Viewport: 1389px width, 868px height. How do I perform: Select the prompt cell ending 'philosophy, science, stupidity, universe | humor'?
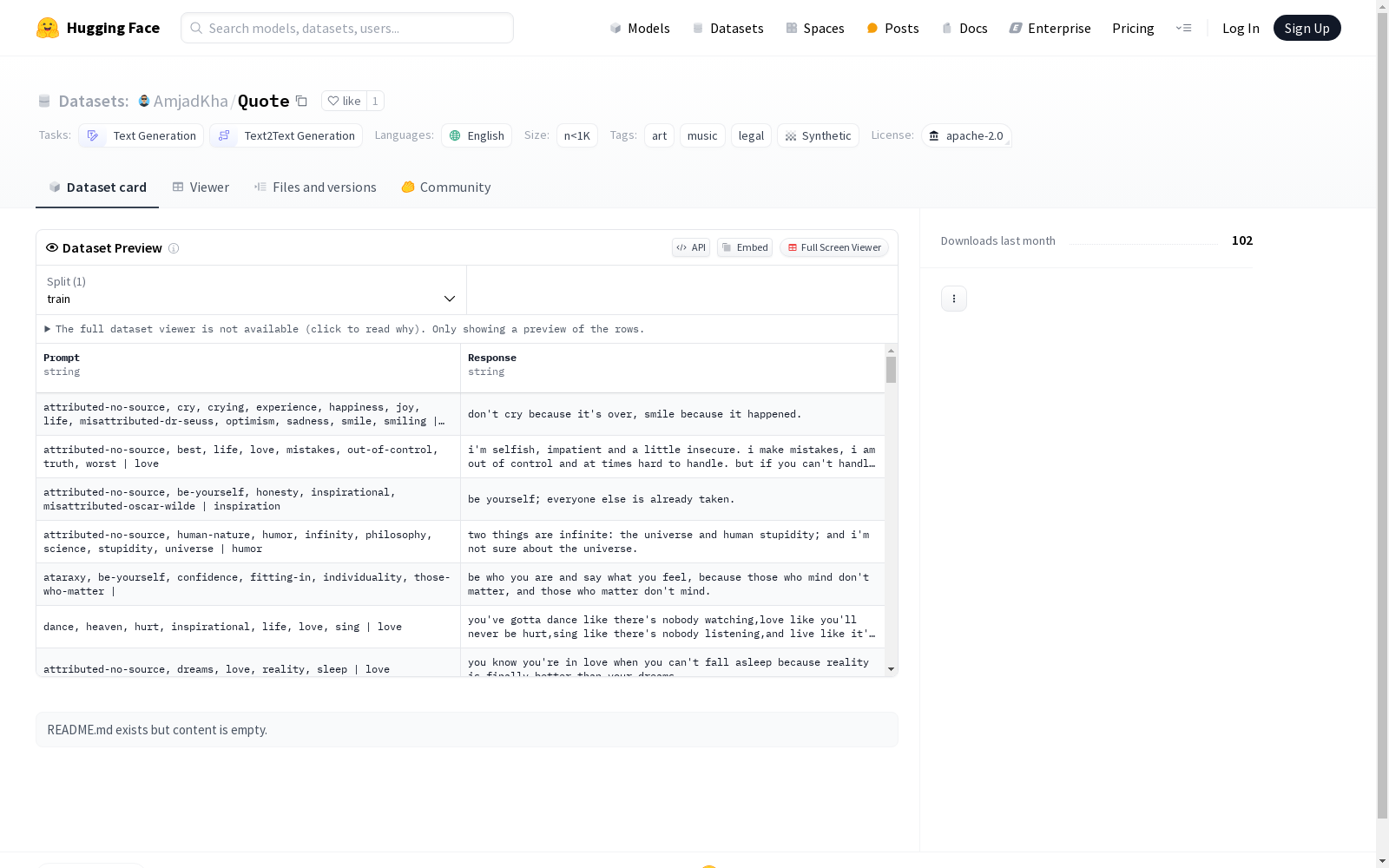[248, 542]
